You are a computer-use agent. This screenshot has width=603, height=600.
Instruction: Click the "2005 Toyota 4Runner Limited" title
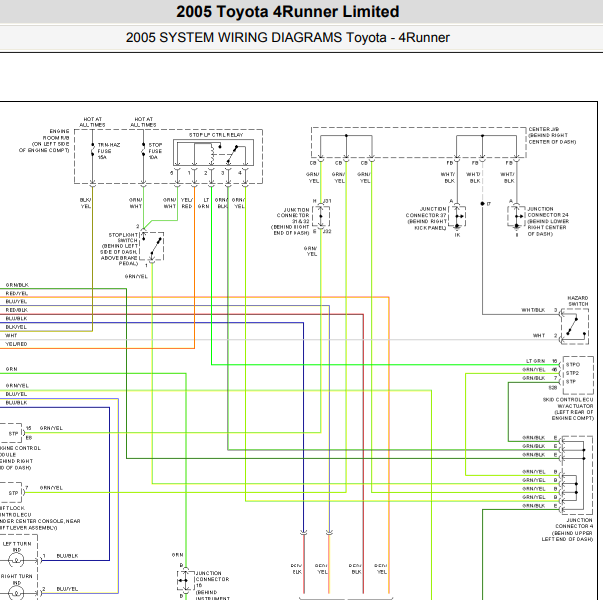[x=288, y=12]
